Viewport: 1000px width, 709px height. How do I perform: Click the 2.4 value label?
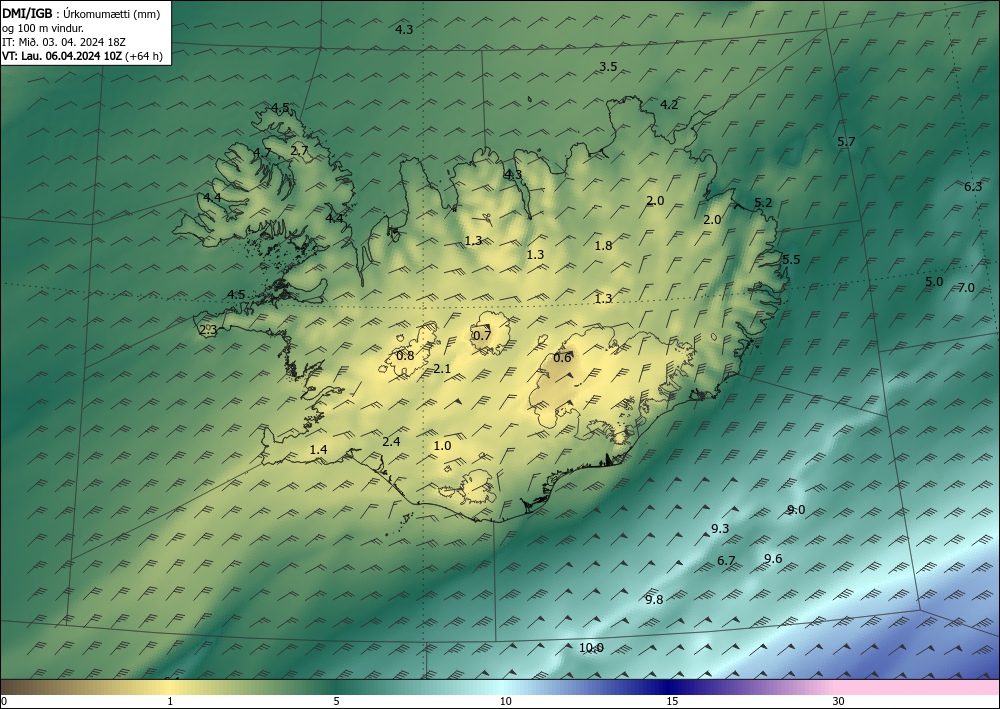click(x=391, y=441)
